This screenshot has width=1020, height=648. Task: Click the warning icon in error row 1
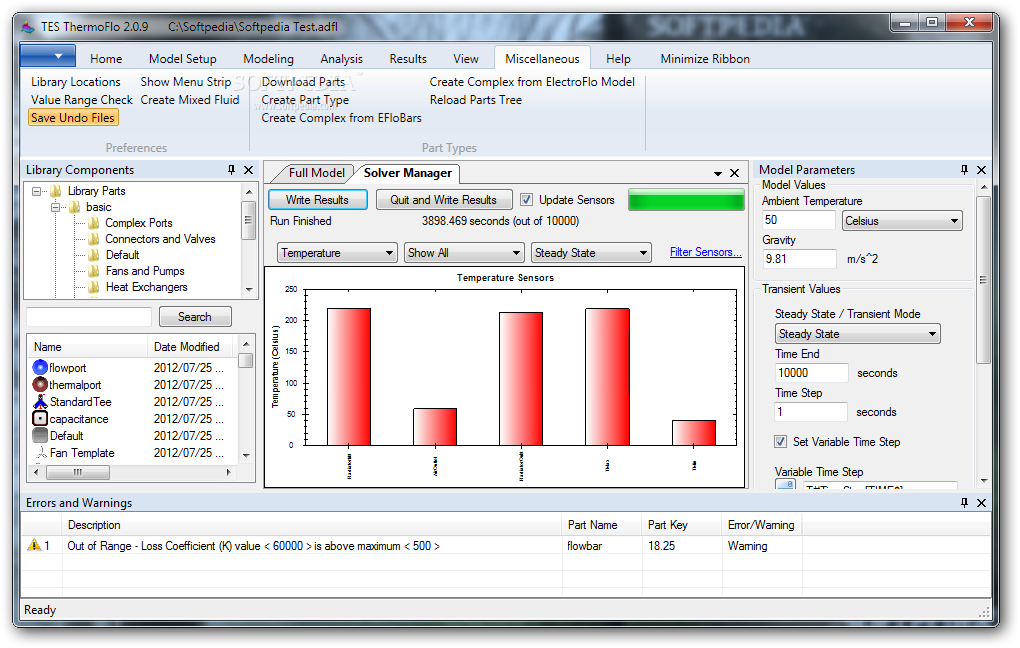34,545
